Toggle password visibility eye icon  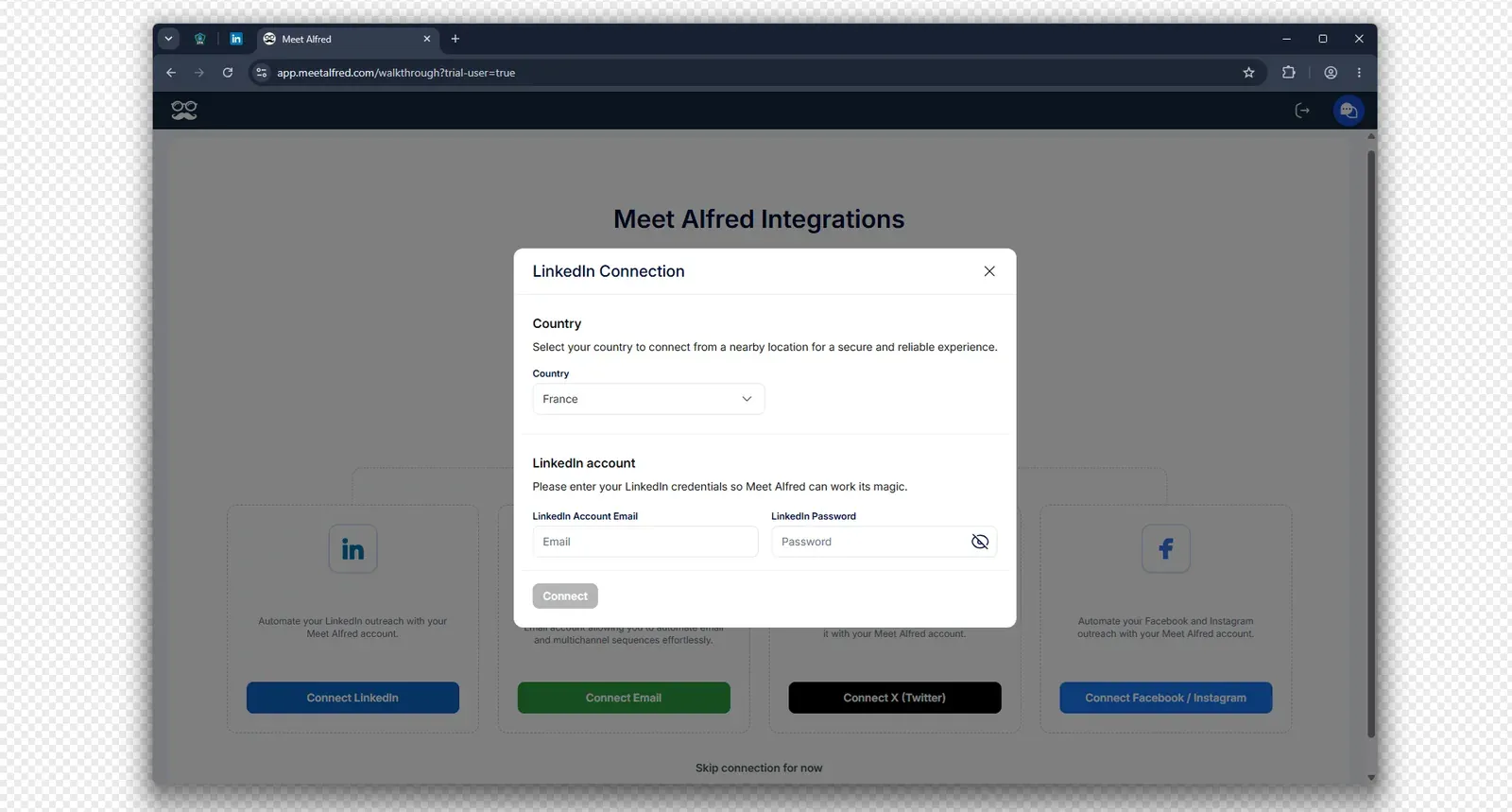[980, 542]
